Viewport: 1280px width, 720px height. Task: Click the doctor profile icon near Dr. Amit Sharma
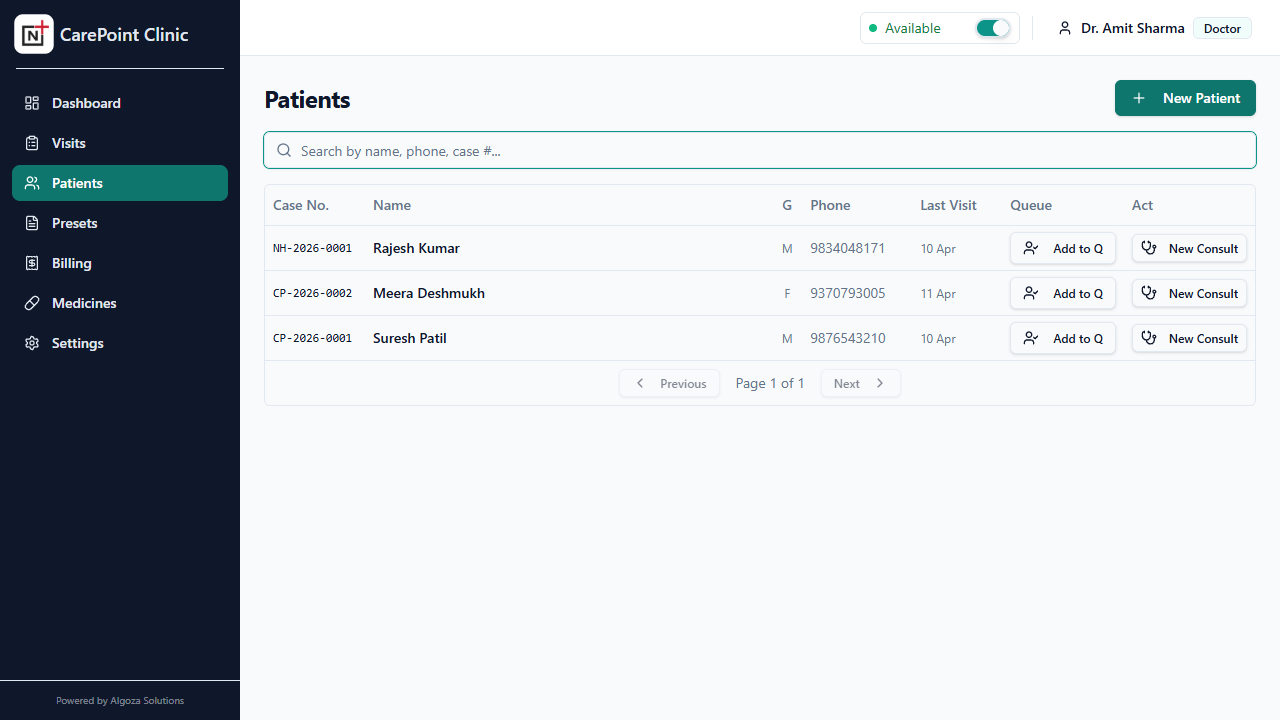point(1064,28)
